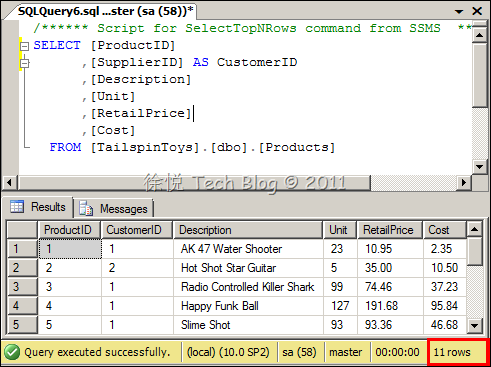The height and width of the screenshot is (367, 491).
Task: Click the editor horizontal scrollbar thumb
Action: 194,183
